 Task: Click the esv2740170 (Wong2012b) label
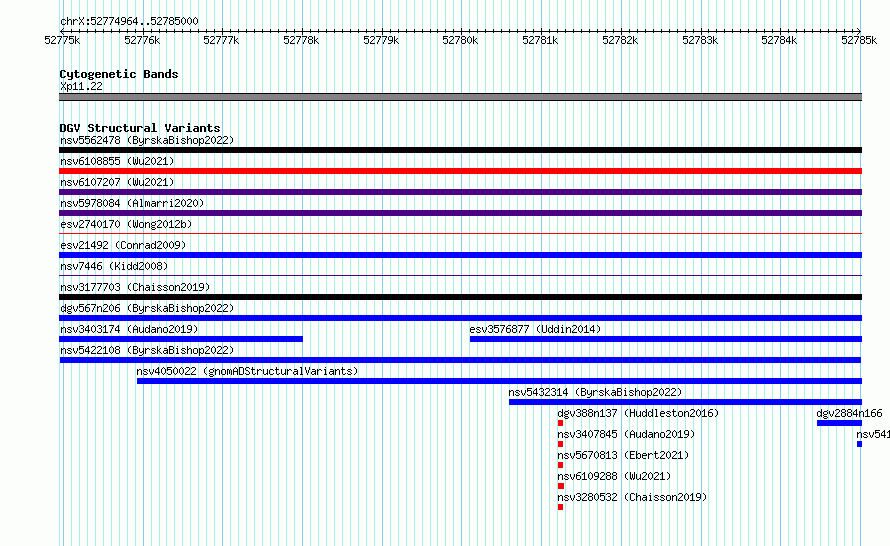(x=126, y=224)
